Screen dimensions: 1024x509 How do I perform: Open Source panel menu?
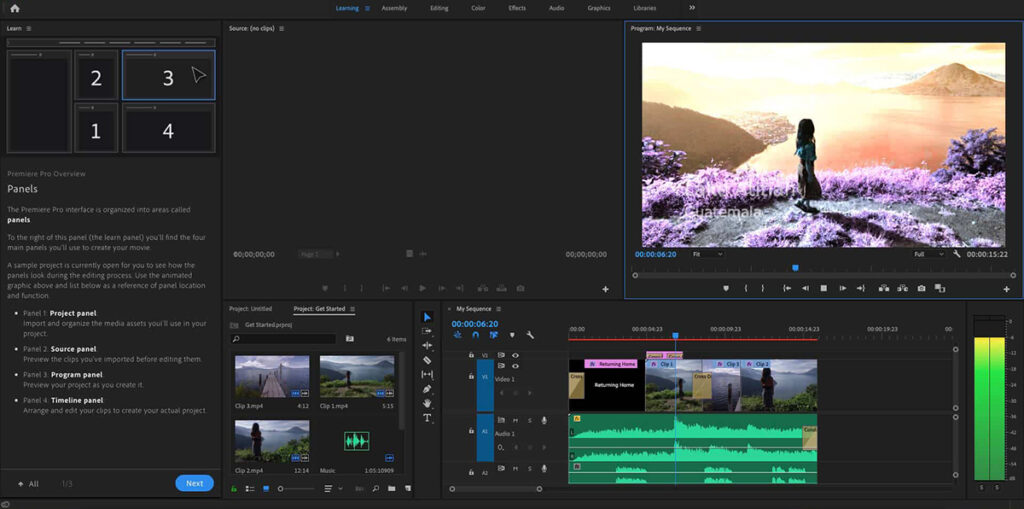[x=281, y=28]
